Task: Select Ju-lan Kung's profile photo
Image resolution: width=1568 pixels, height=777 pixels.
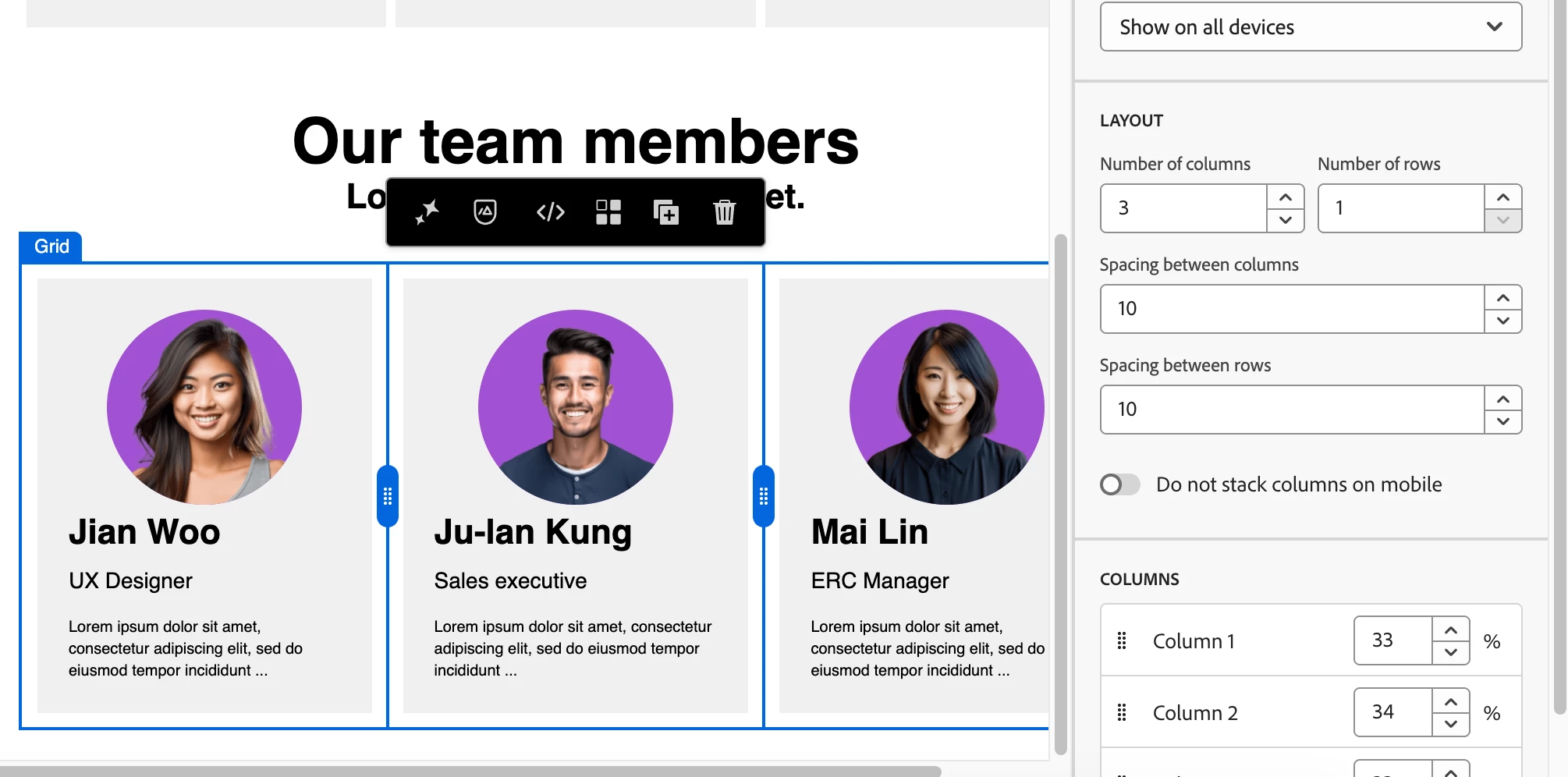Action: 576,407
